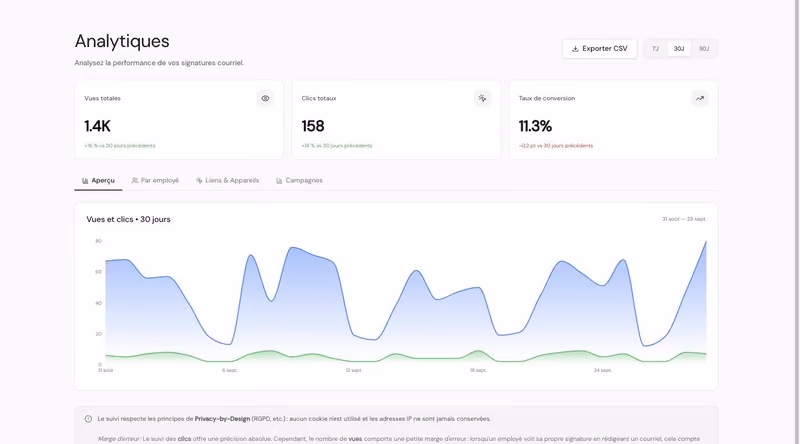800x444 pixels.
Task: Click the info icon beside the privacy notice
Action: pyautogui.click(x=88, y=419)
